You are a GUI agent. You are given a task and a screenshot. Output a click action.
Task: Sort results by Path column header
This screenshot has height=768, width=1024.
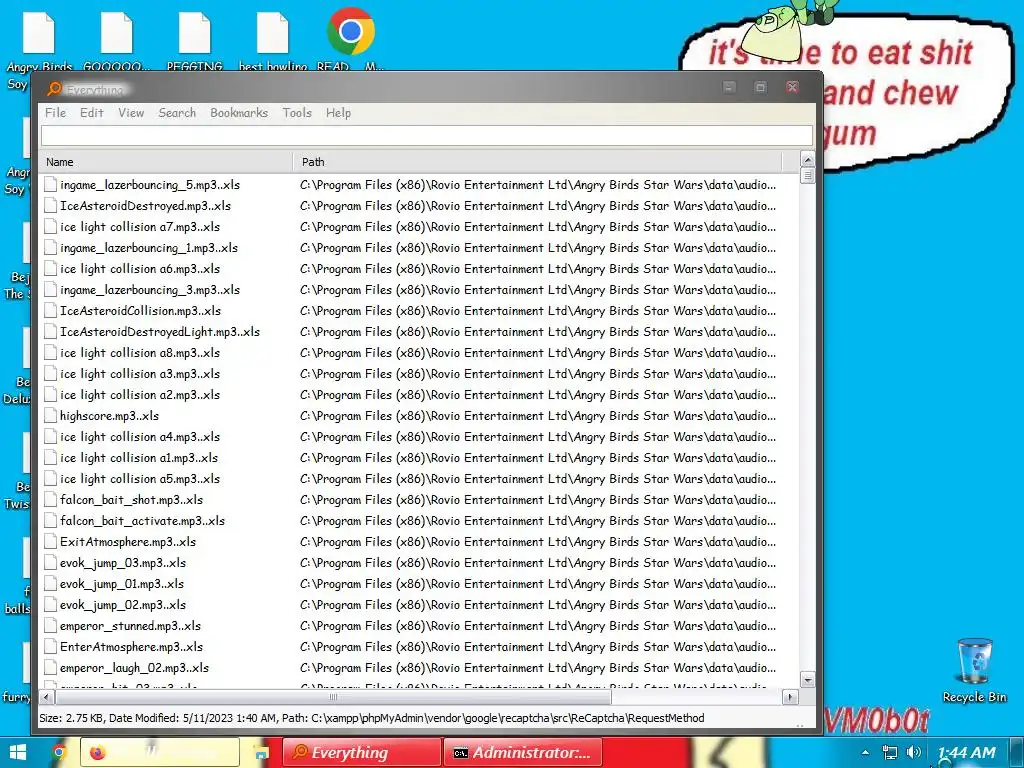(537, 162)
